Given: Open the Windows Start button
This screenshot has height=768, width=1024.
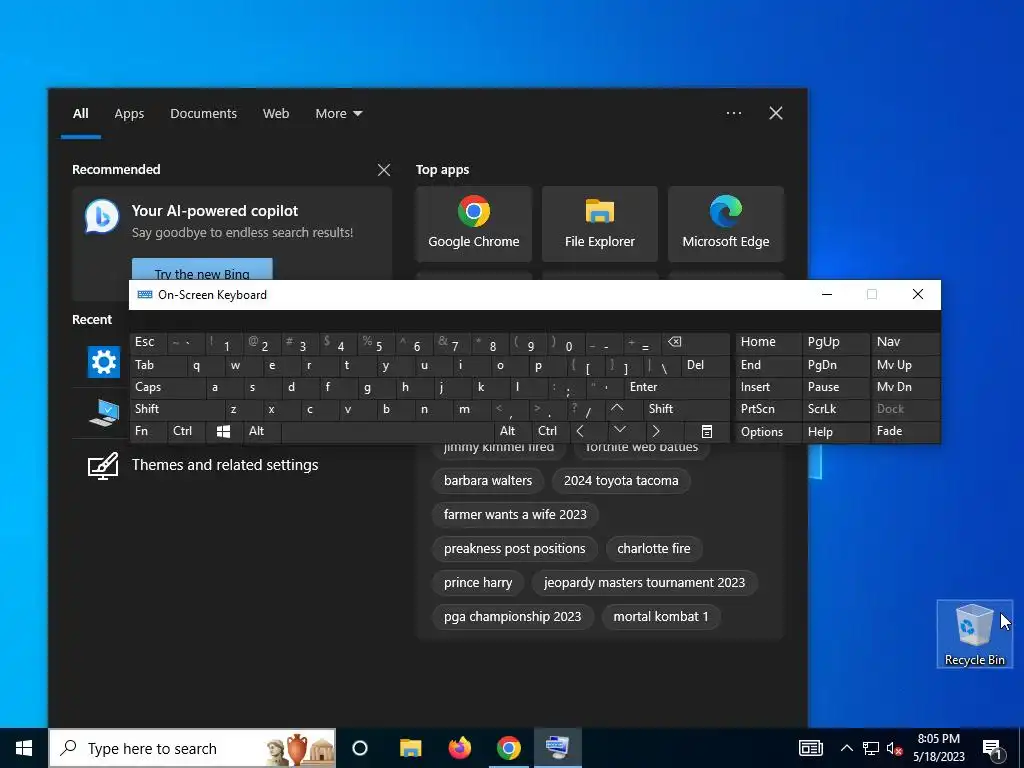Looking at the screenshot, I should (24, 748).
